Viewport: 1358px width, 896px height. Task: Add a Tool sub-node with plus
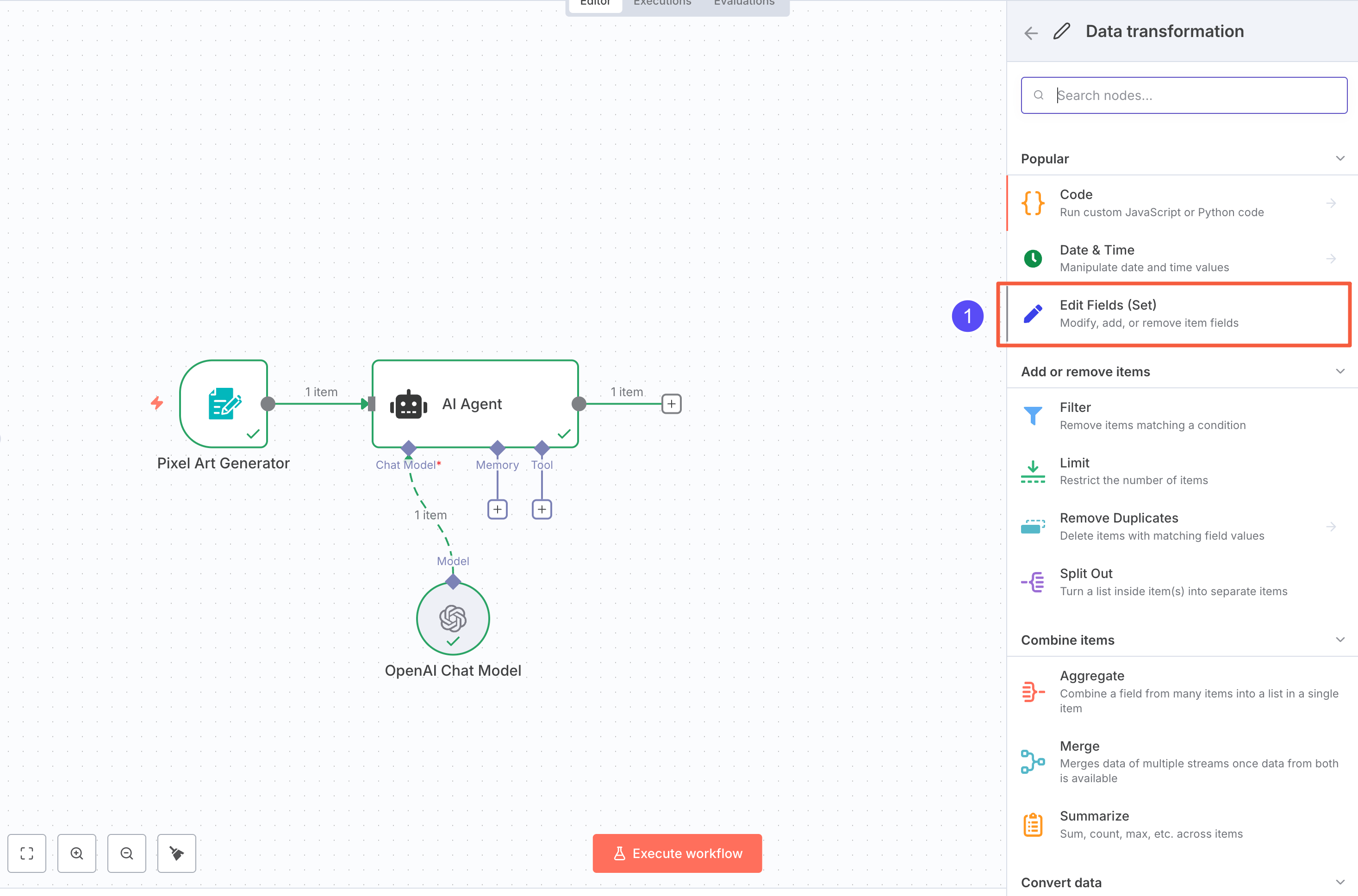pos(542,509)
